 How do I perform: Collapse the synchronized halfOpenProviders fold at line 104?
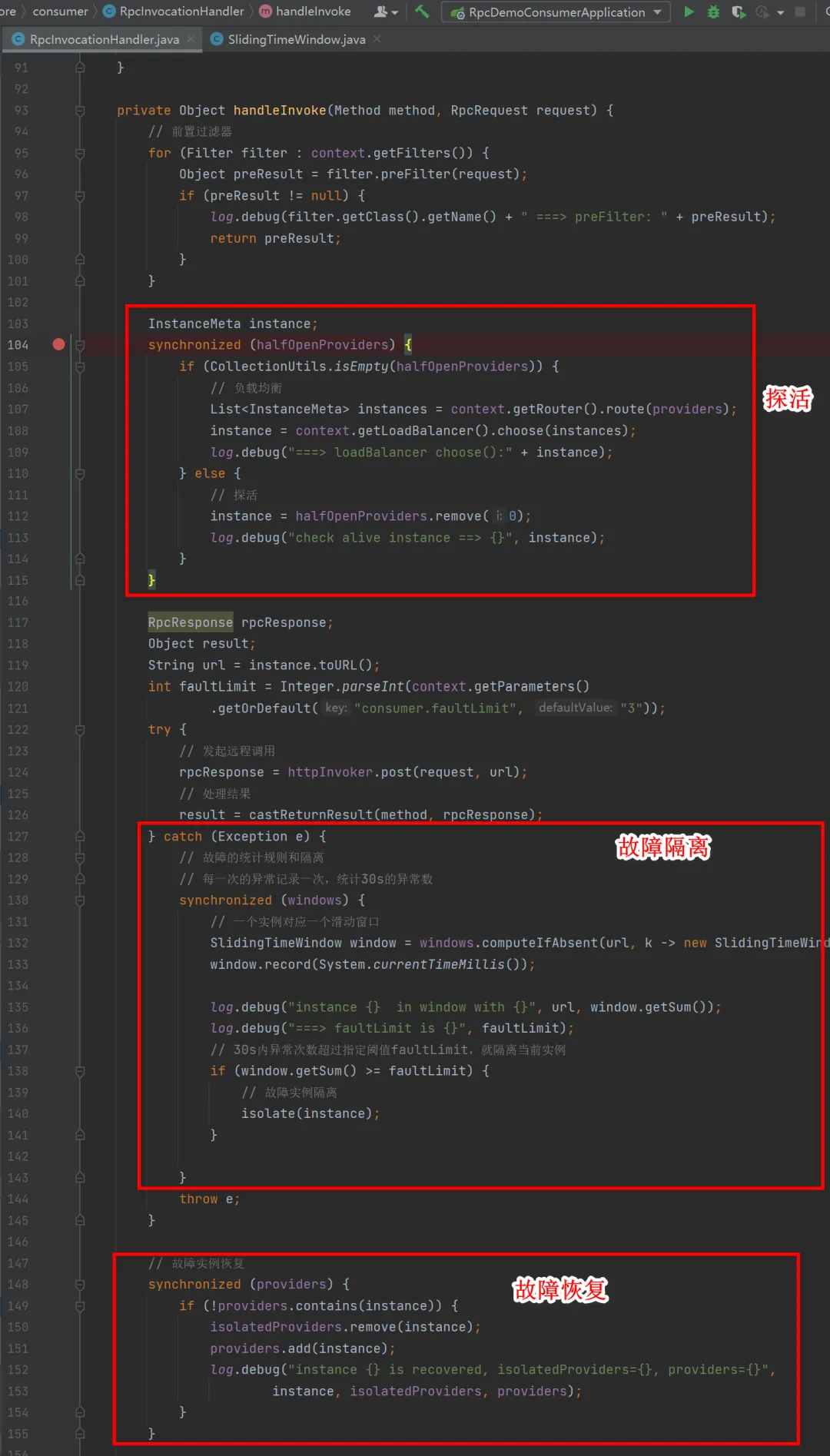(80, 345)
